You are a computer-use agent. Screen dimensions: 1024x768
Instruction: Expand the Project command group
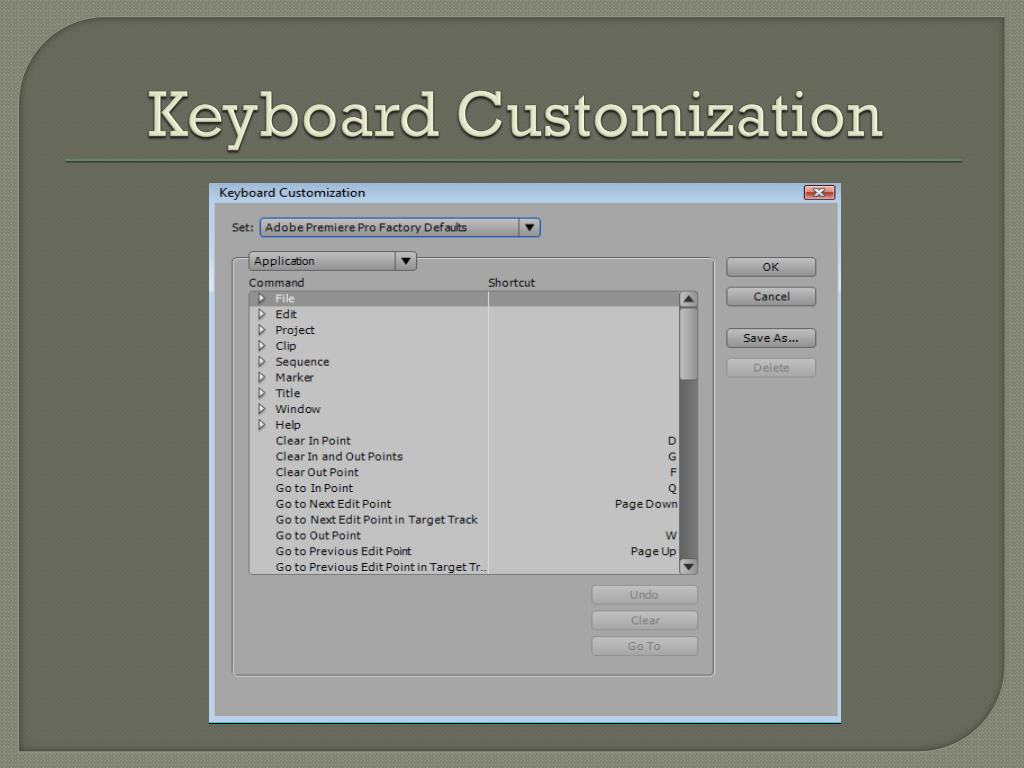click(x=262, y=330)
